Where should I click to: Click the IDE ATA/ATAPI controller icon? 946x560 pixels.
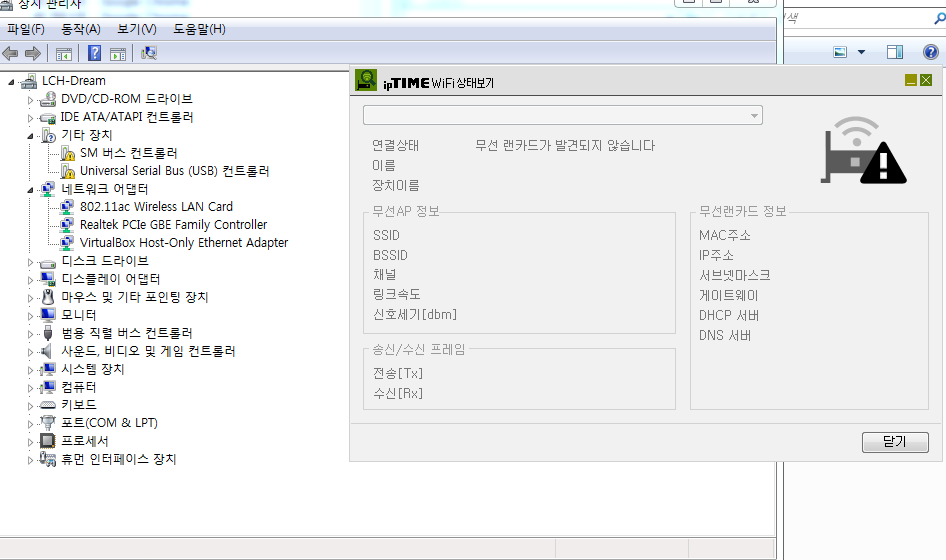48,118
